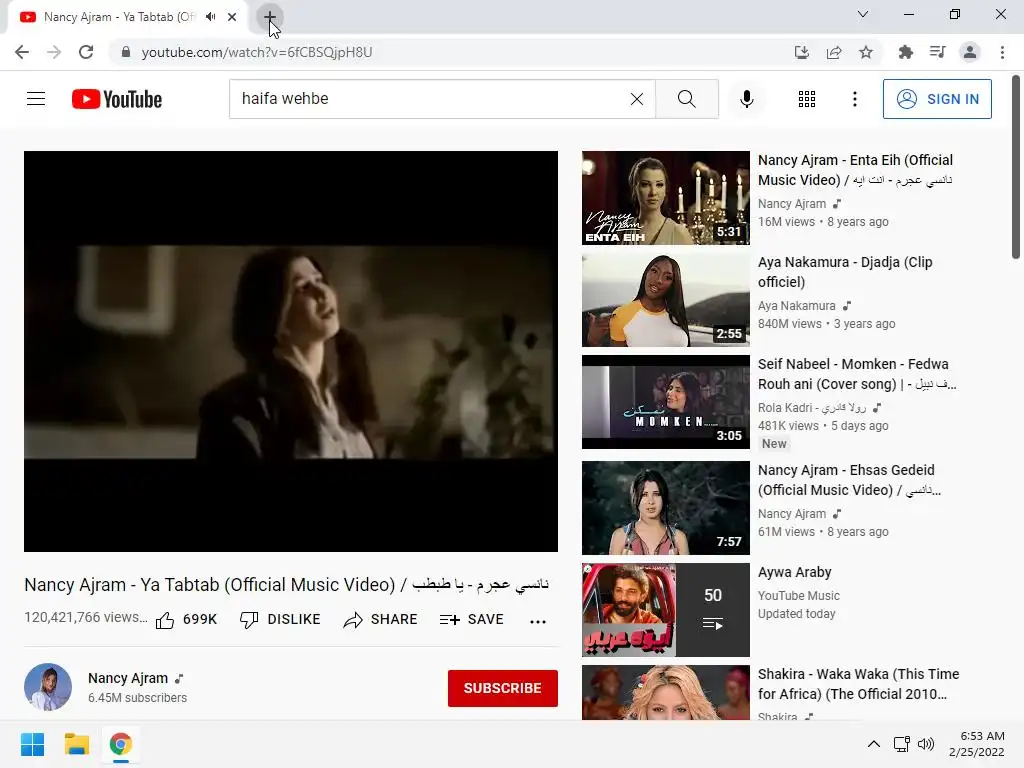Open the tab search chevron
This screenshot has width=1024, height=768.
click(863, 14)
